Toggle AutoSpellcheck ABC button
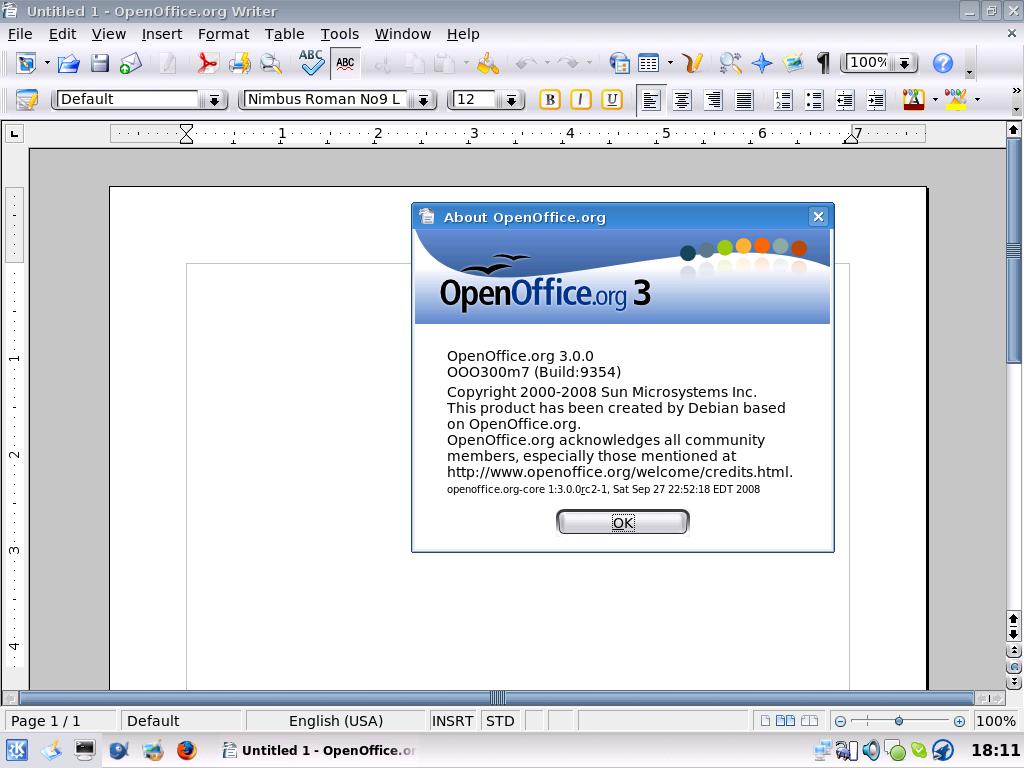Image resolution: width=1024 pixels, height=768 pixels. (x=345, y=63)
